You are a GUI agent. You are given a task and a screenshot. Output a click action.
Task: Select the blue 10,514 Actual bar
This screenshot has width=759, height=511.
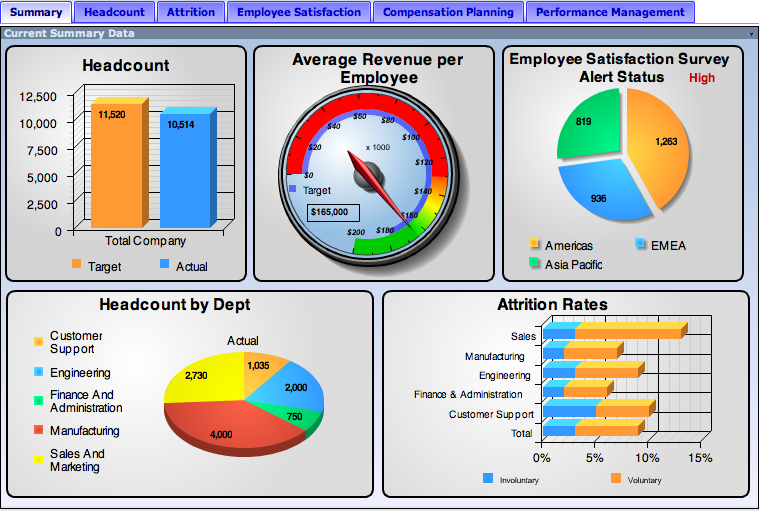click(185, 170)
